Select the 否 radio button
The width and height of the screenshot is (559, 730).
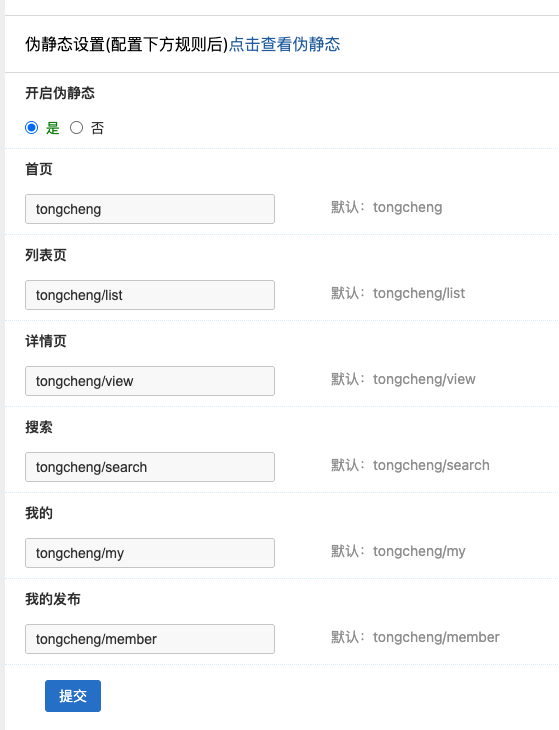[76, 128]
